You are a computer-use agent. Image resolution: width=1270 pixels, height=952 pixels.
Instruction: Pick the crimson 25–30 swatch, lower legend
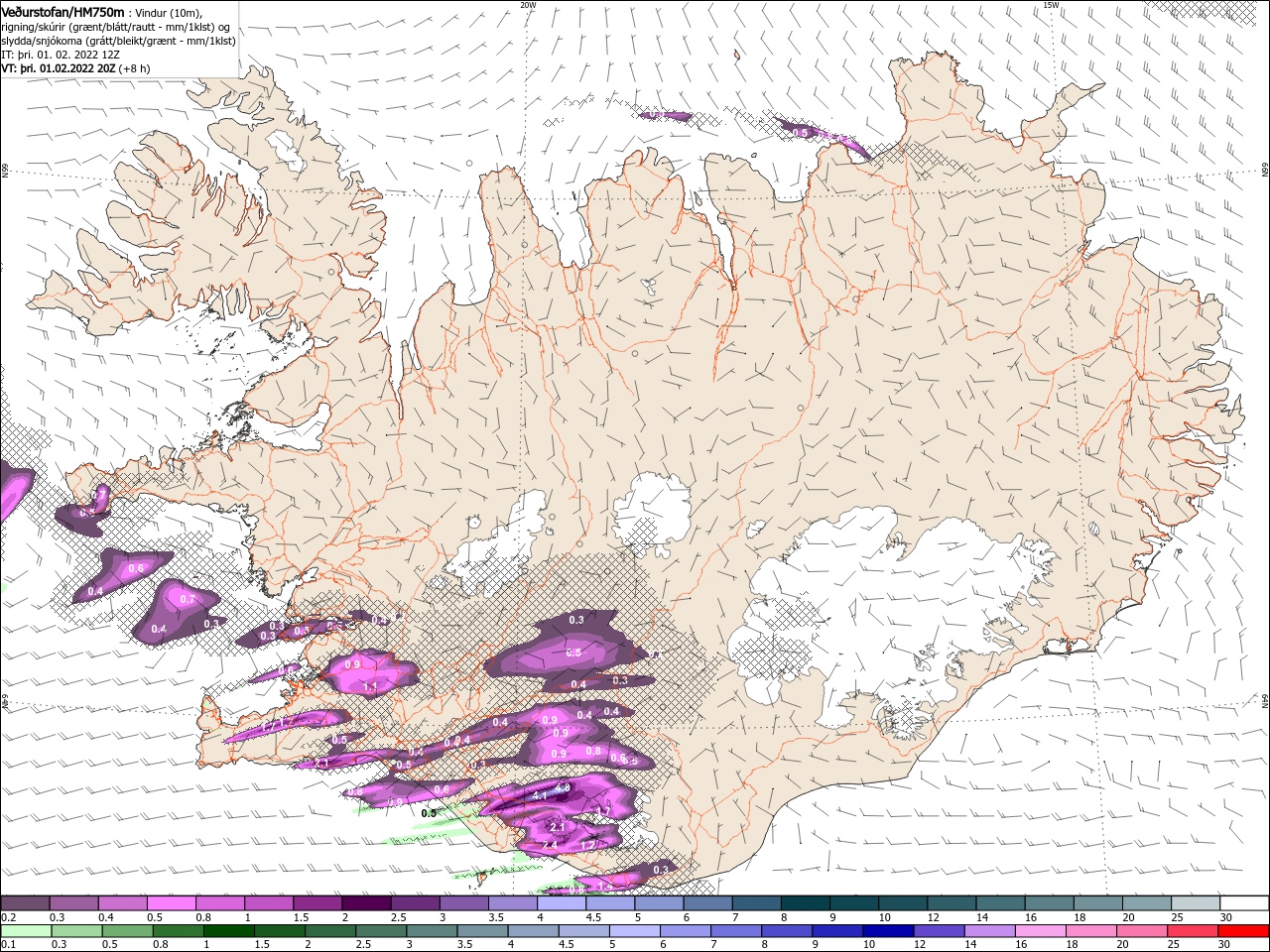(x=1195, y=931)
